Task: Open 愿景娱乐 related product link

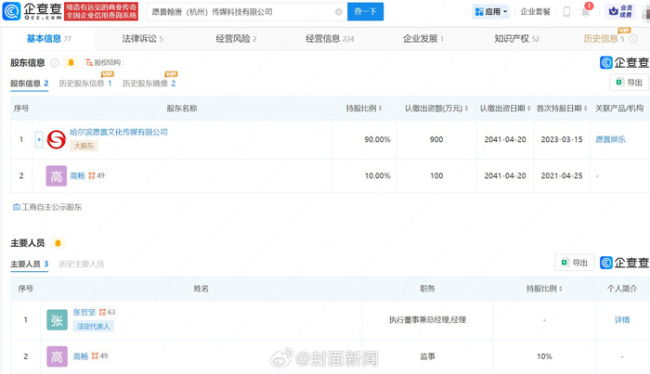Action: click(610, 140)
